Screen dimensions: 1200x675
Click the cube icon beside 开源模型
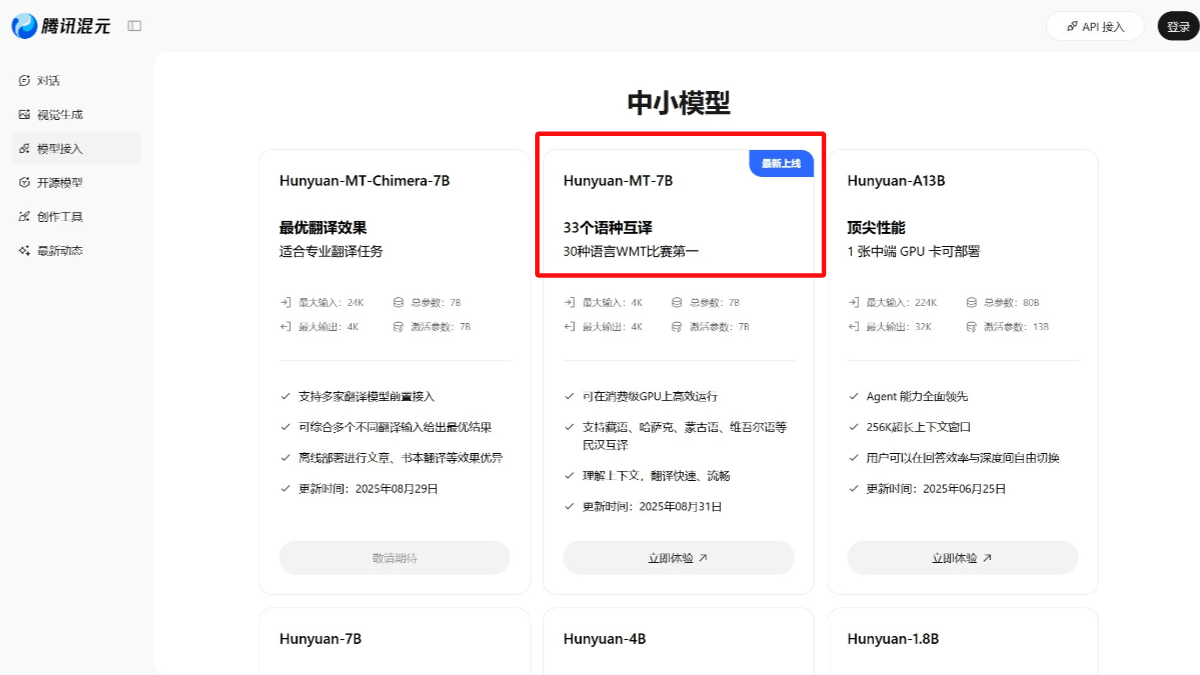point(25,182)
